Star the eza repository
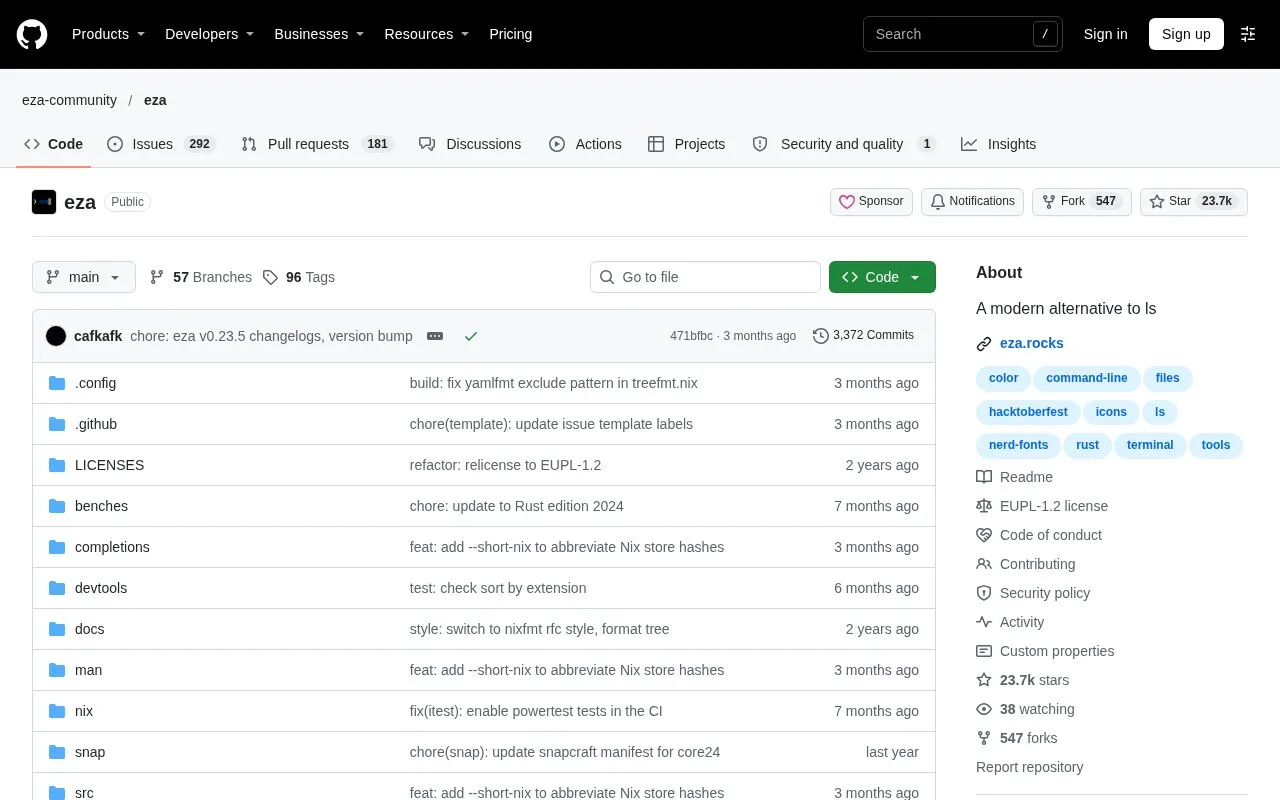Viewport: 1280px width, 800px height. click(1194, 201)
